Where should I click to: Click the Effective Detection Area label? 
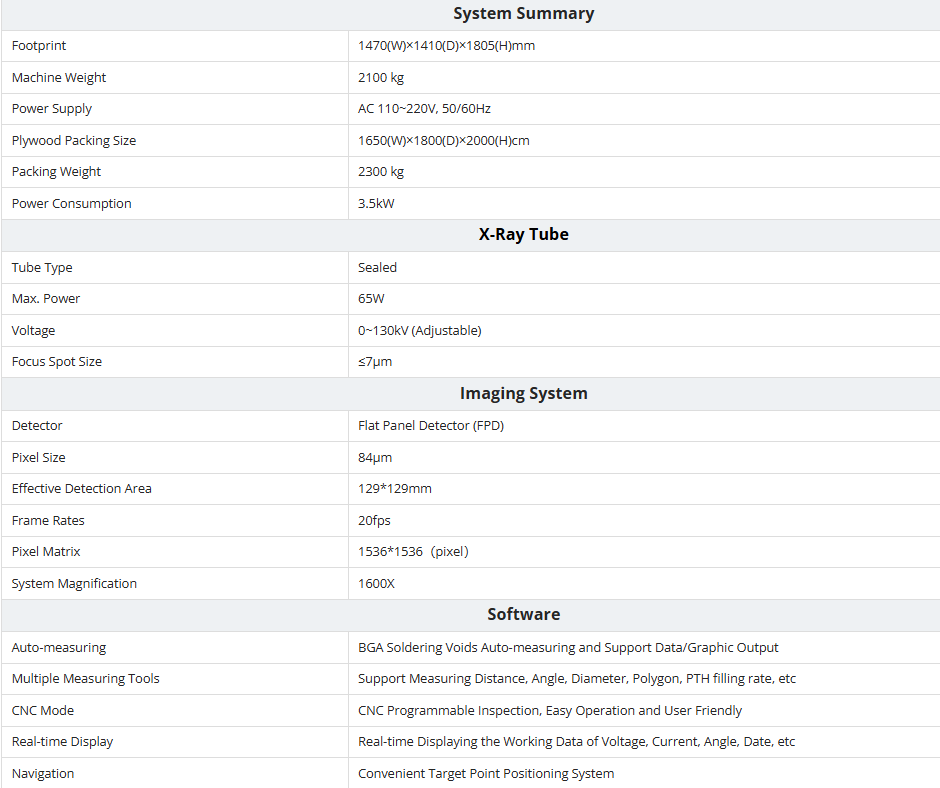tap(82, 489)
